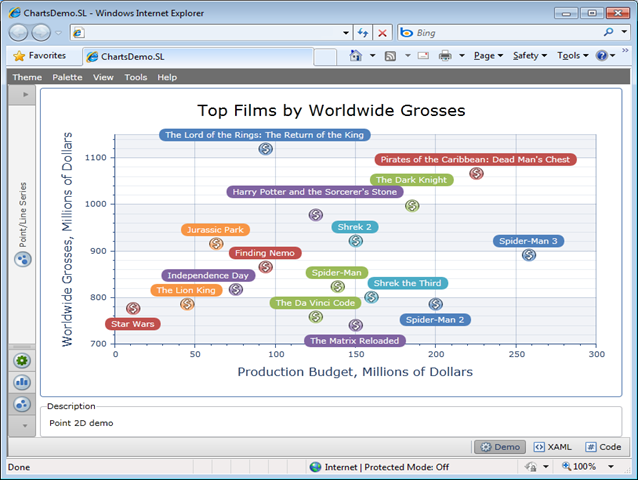The width and height of the screenshot is (638, 480).
Task: Expand the address bar URL dropdown
Action: click(346, 33)
